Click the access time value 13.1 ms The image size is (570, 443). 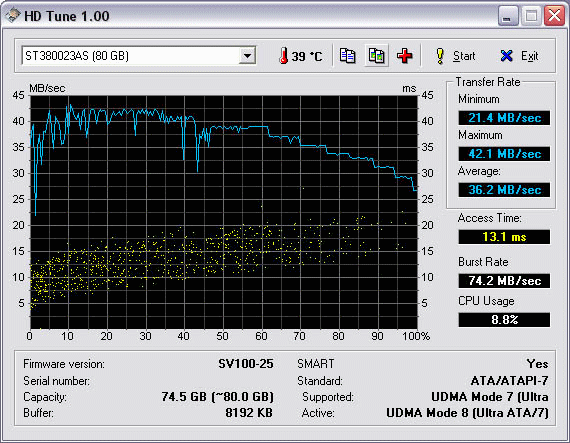click(504, 237)
